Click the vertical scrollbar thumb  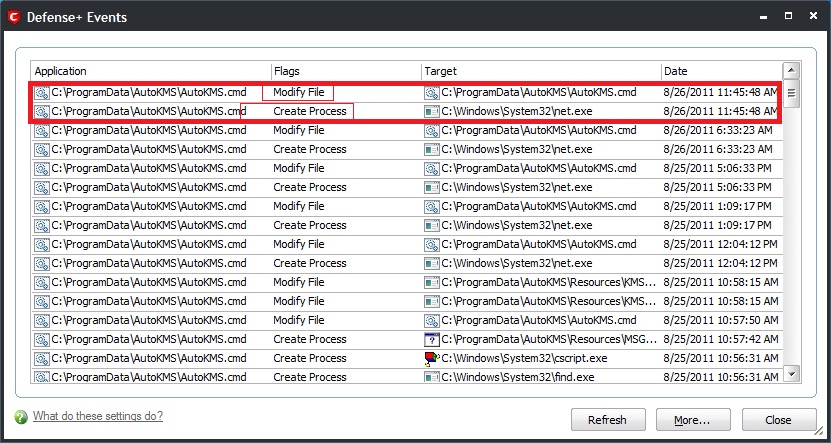(791, 94)
